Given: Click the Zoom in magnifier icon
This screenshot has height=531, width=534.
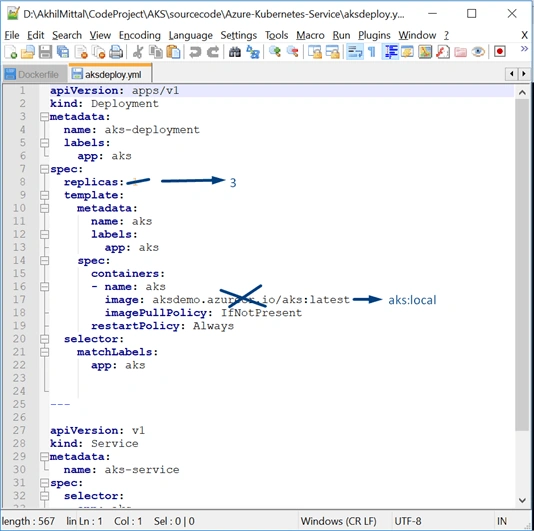Looking at the screenshot, I should [x=275, y=52].
